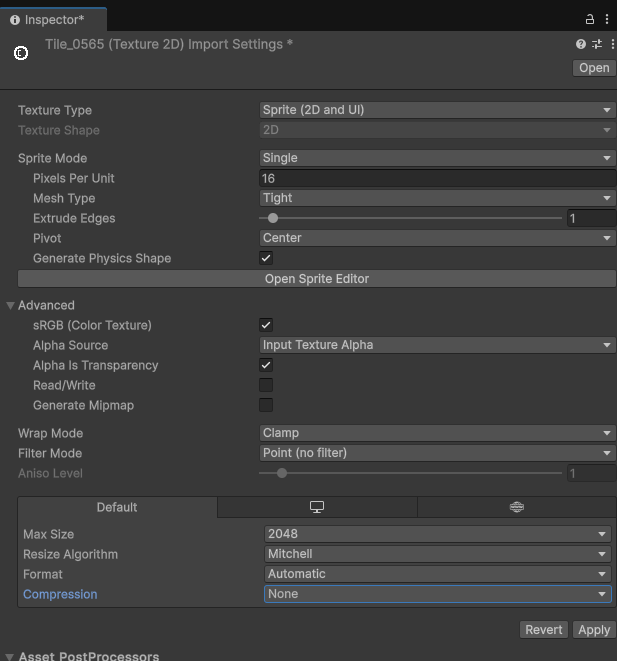The image size is (617, 661).
Task: Open the Inspector tab options menu
Action: [607, 20]
